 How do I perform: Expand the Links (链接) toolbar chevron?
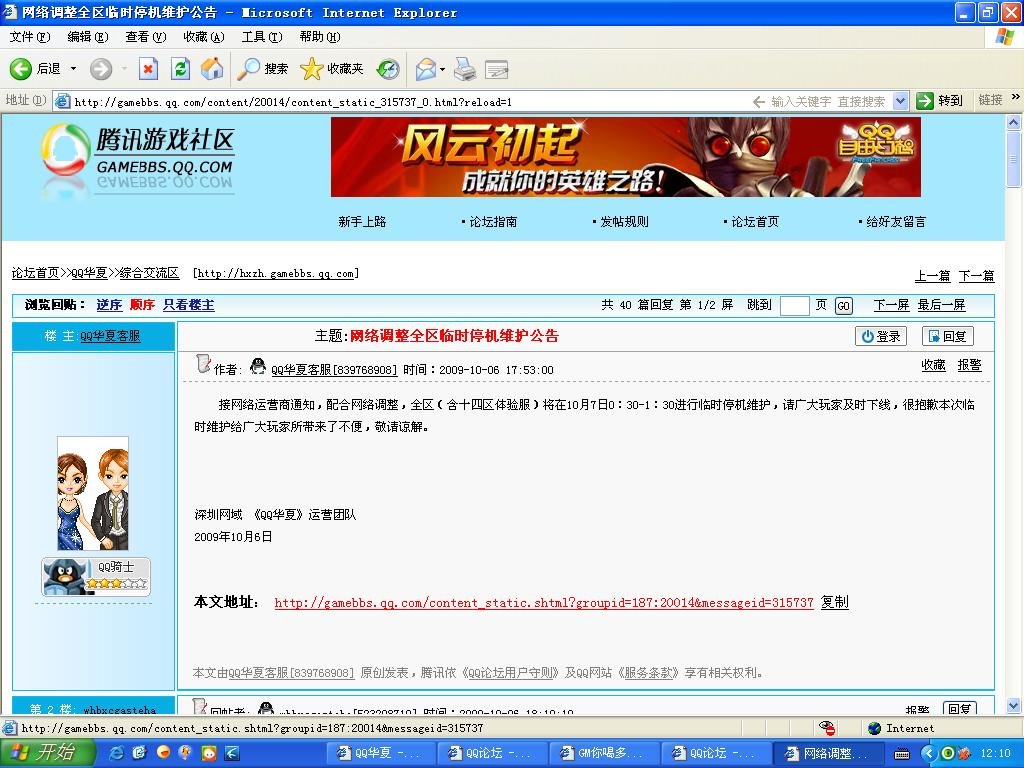click(1016, 97)
